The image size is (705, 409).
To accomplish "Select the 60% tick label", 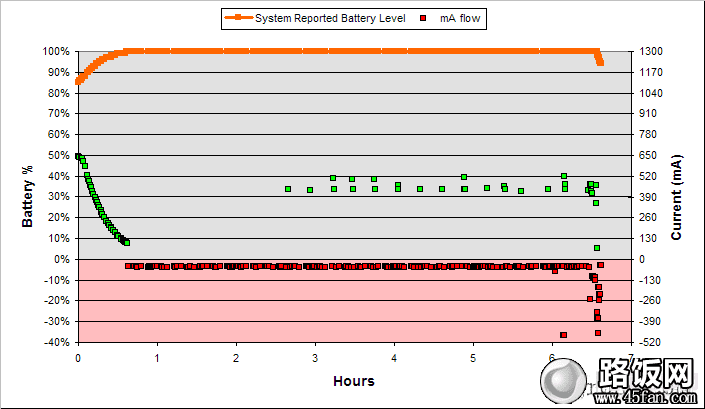I will [x=58, y=134].
